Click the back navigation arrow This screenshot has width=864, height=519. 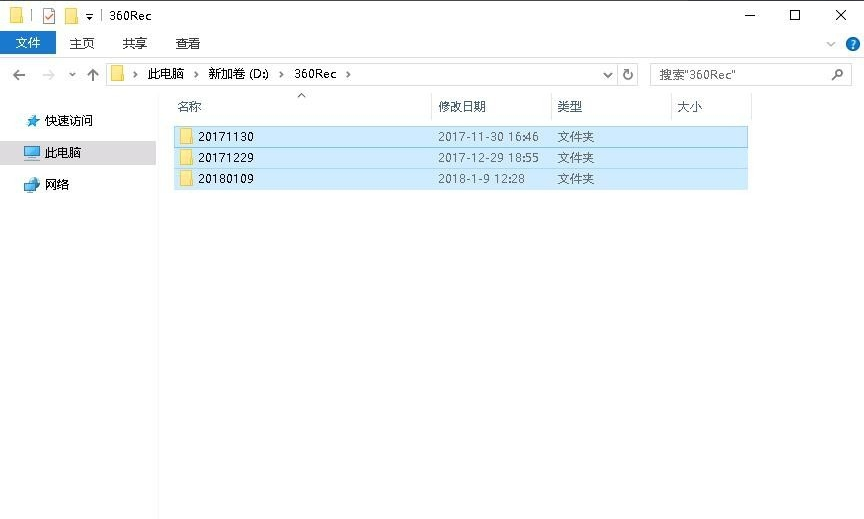(19, 74)
